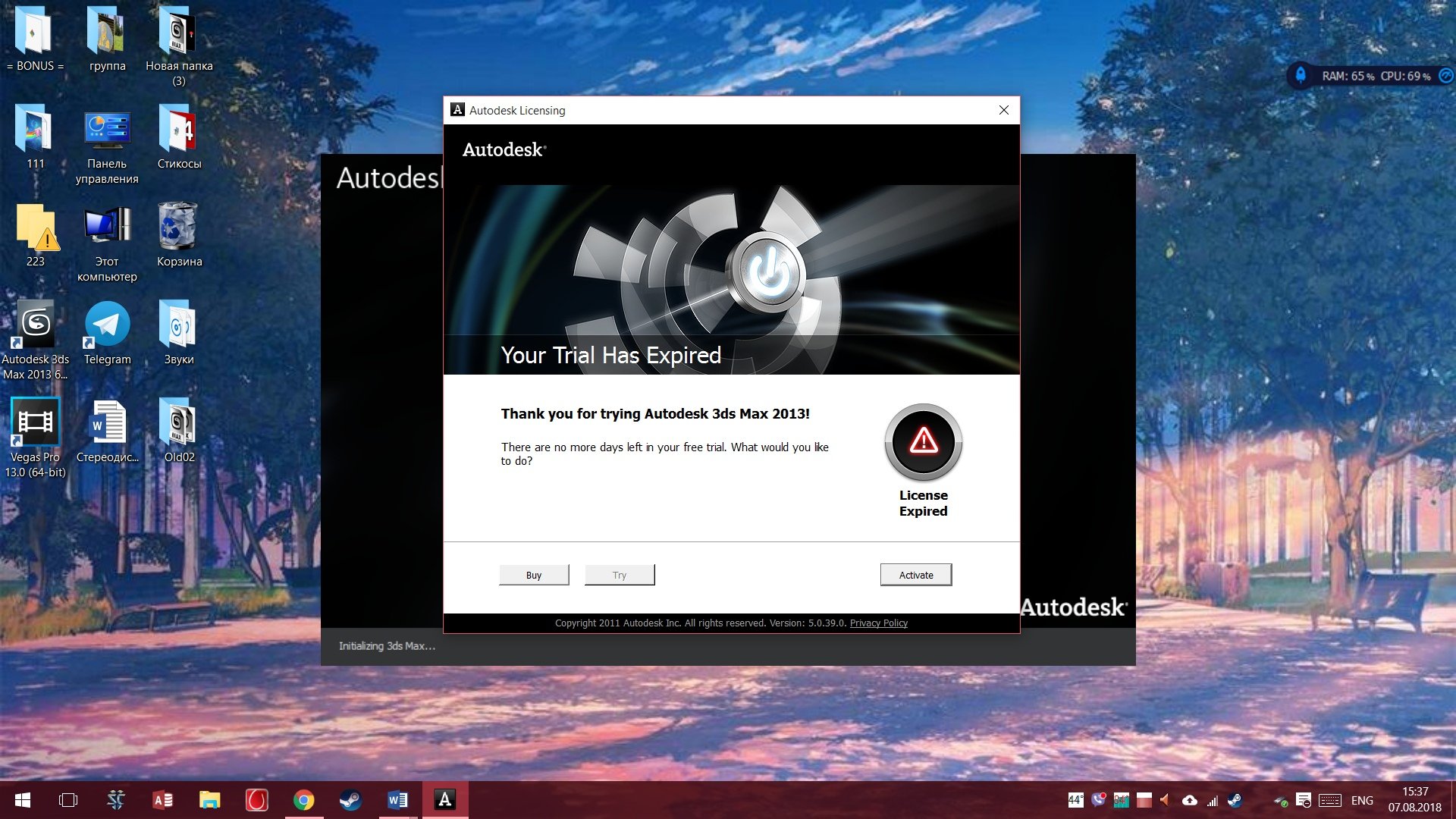Click the Autodesk taskbar button
1456x819 pixels.
444,800
